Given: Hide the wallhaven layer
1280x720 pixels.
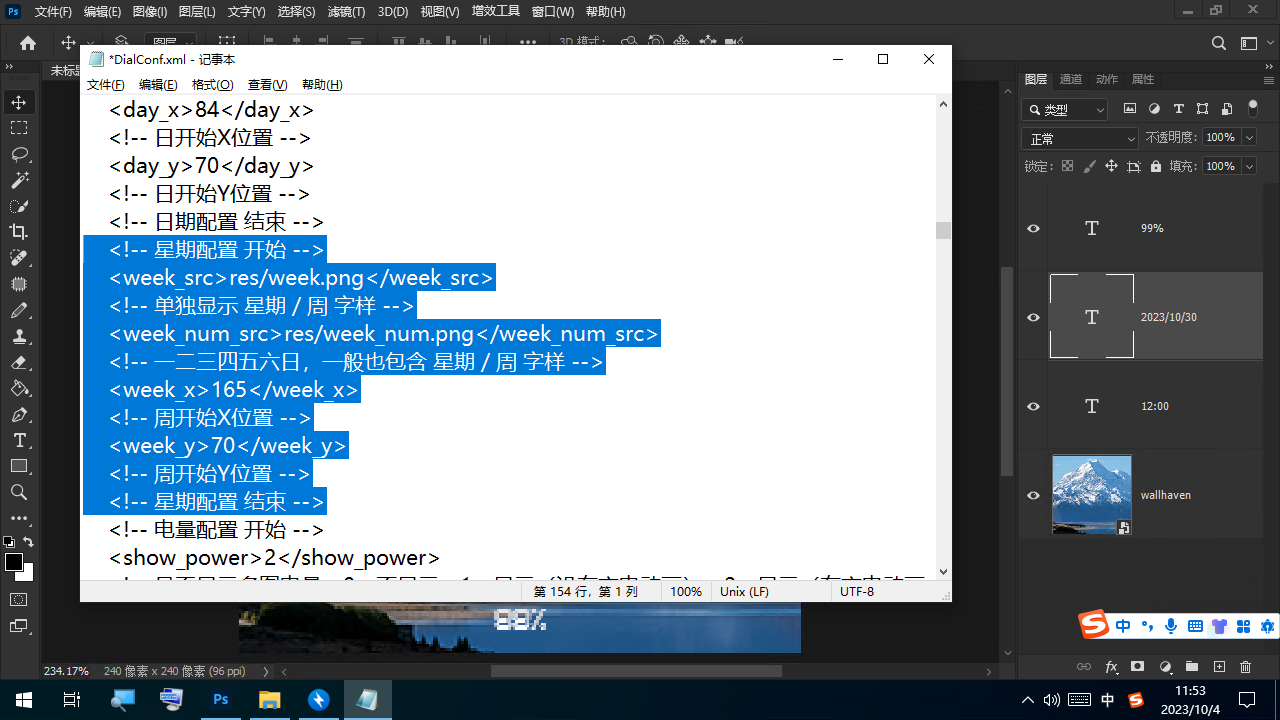Looking at the screenshot, I should 1034,495.
